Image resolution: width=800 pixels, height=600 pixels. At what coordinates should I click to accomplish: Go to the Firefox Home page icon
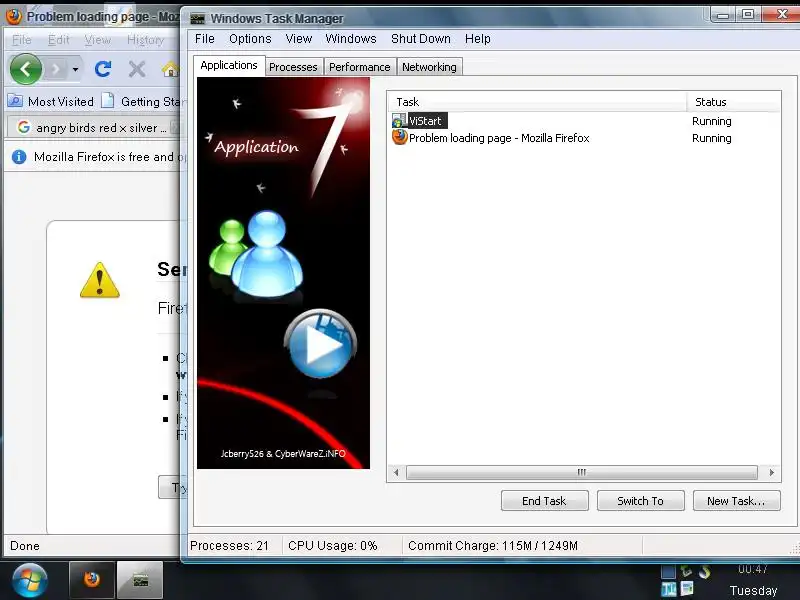[x=171, y=69]
